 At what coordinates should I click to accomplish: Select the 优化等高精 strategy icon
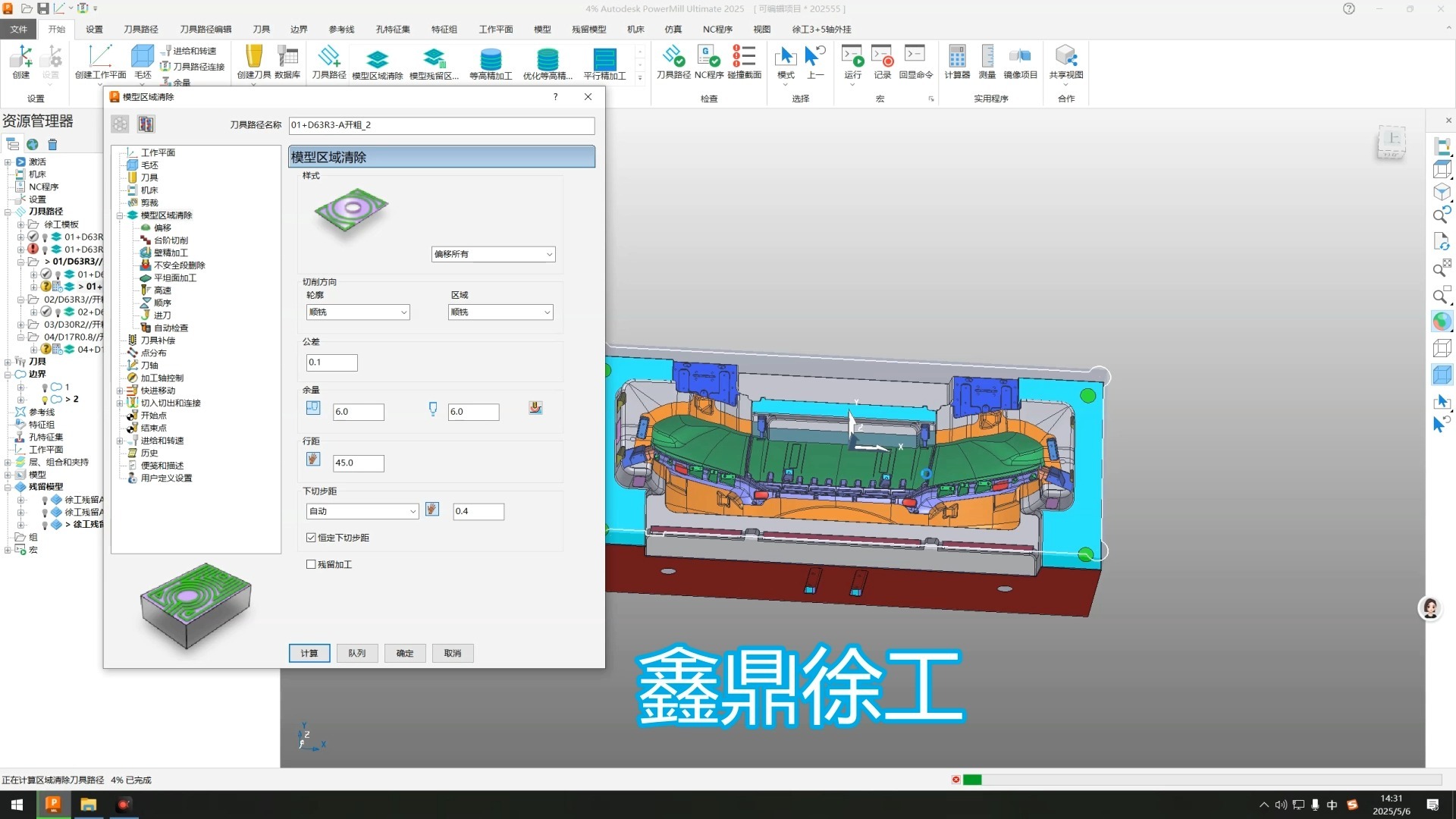(x=548, y=59)
